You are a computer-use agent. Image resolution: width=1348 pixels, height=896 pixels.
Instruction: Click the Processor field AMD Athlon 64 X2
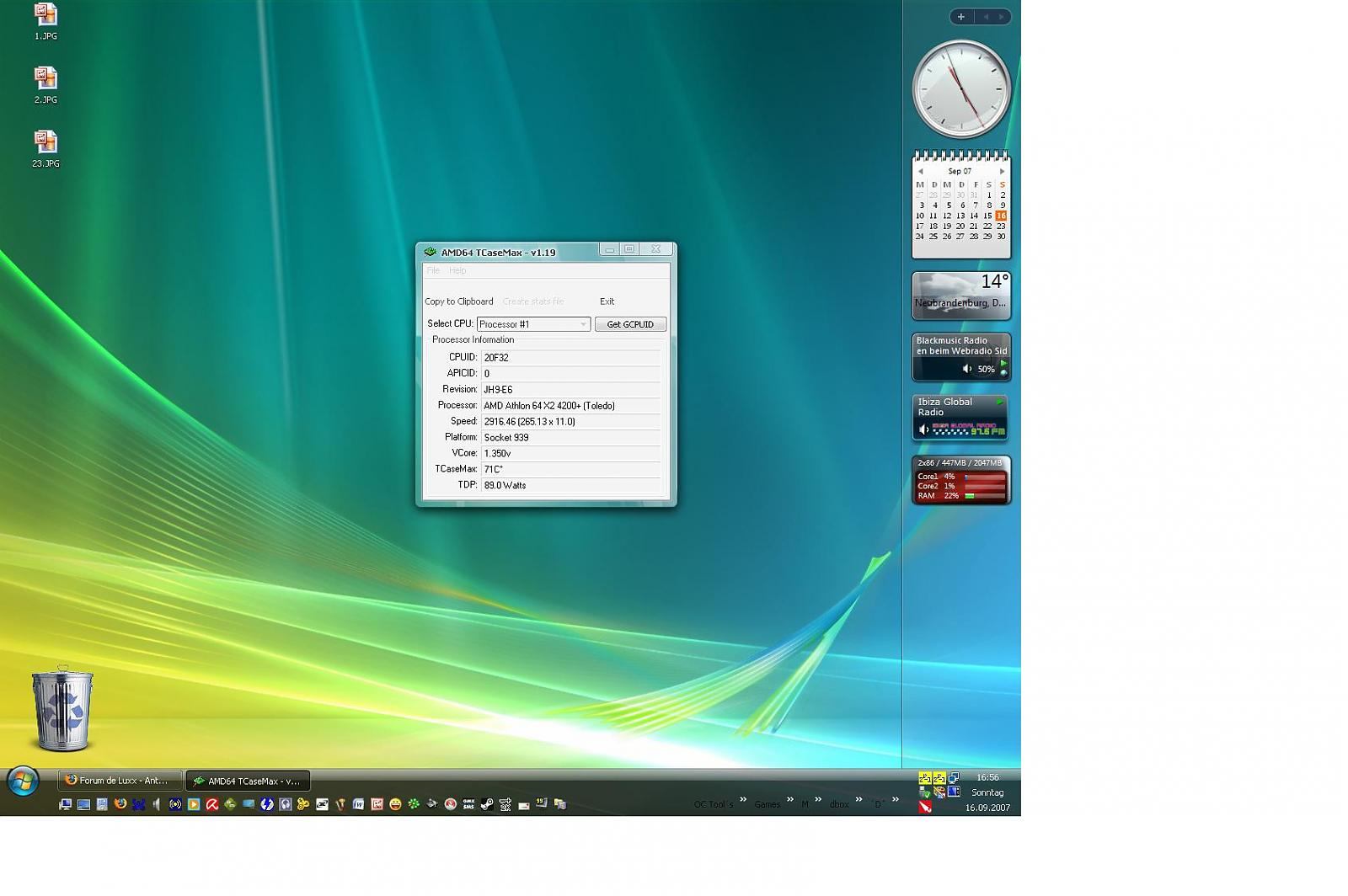click(570, 406)
